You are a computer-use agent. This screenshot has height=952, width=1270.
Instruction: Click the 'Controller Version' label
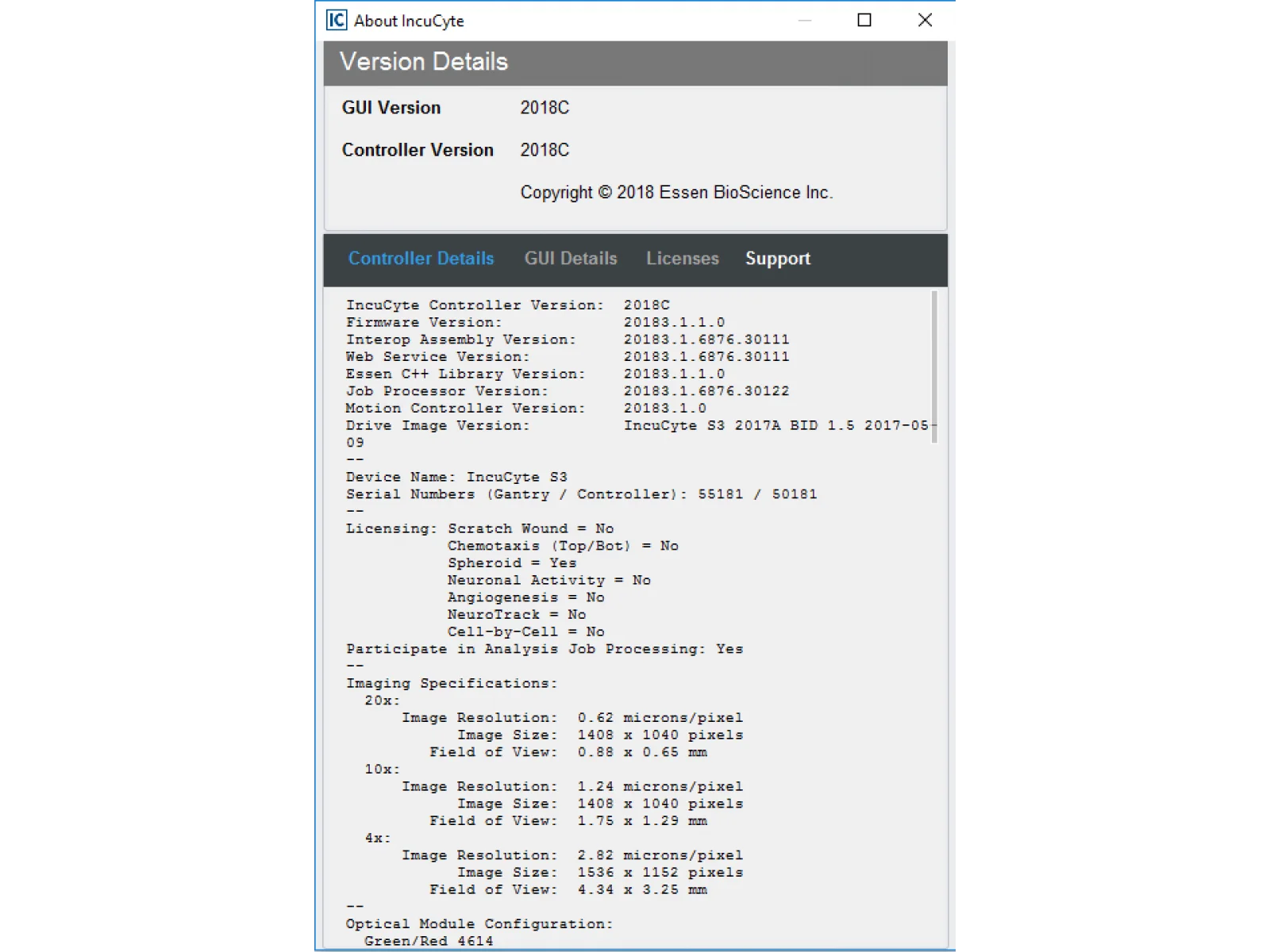418,150
